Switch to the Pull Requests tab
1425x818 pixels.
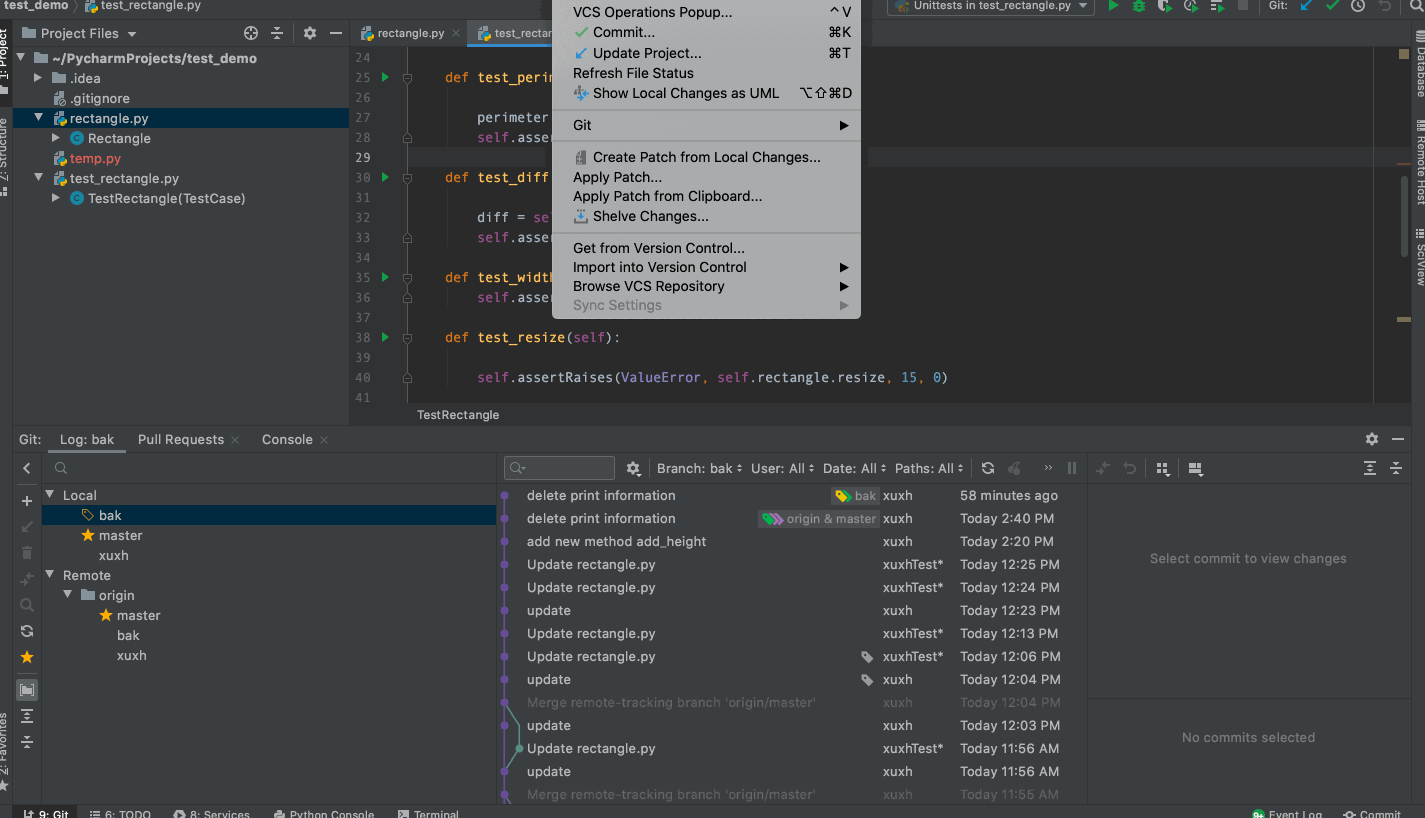181,439
